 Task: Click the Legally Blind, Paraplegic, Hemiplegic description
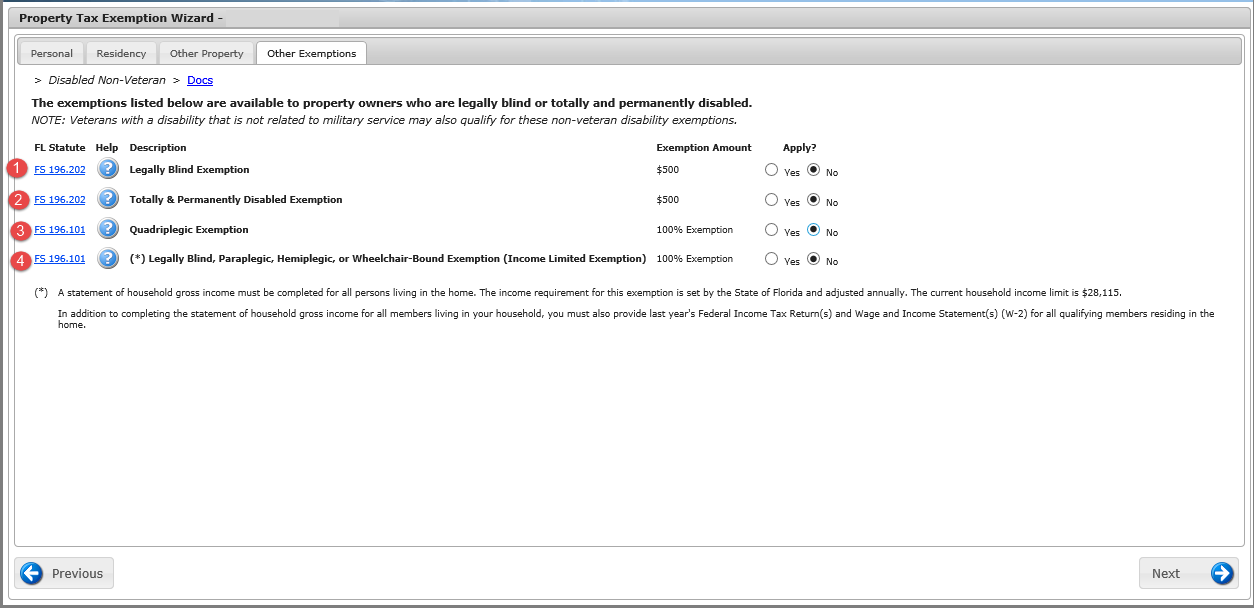coord(388,259)
